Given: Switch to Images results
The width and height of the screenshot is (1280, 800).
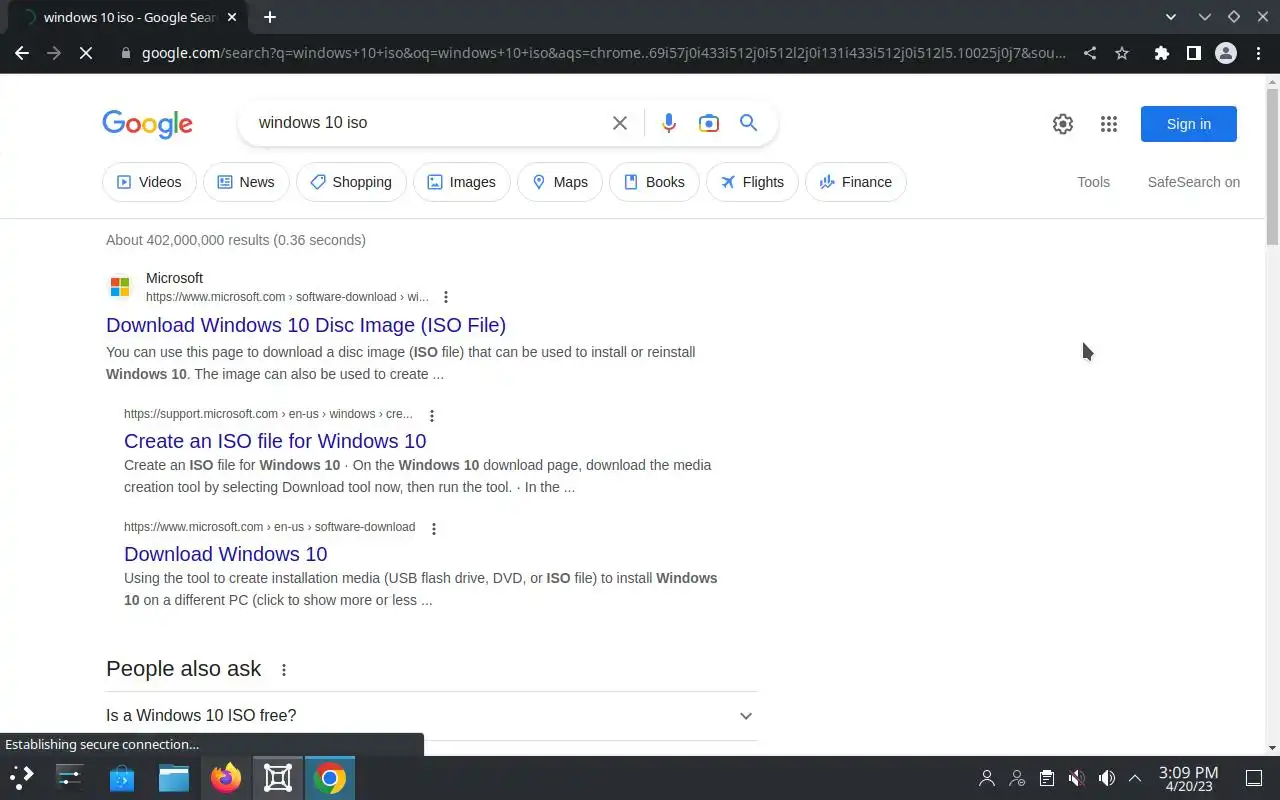Looking at the screenshot, I should (461, 182).
